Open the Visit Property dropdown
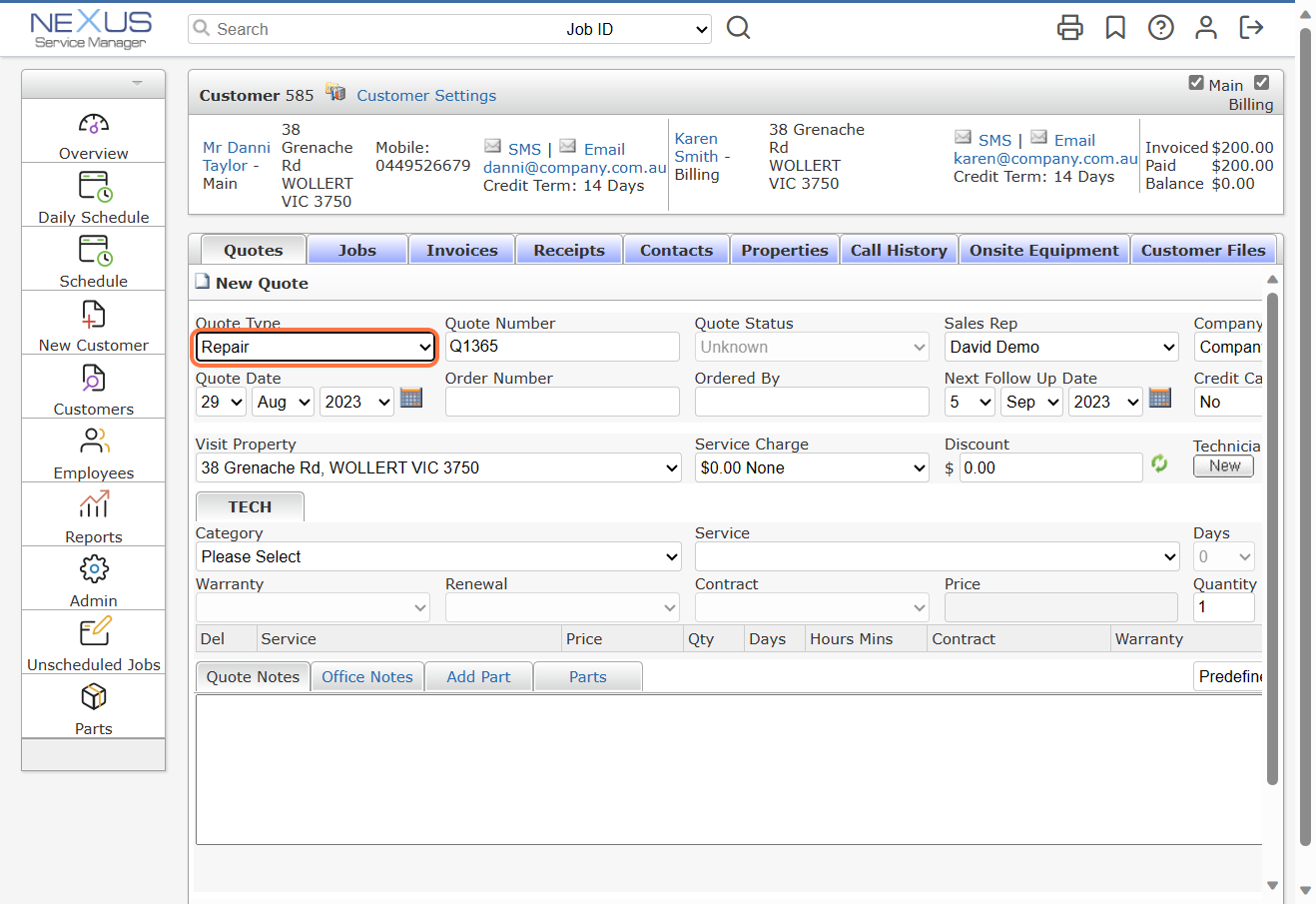The width and height of the screenshot is (1316, 904). (438, 467)
